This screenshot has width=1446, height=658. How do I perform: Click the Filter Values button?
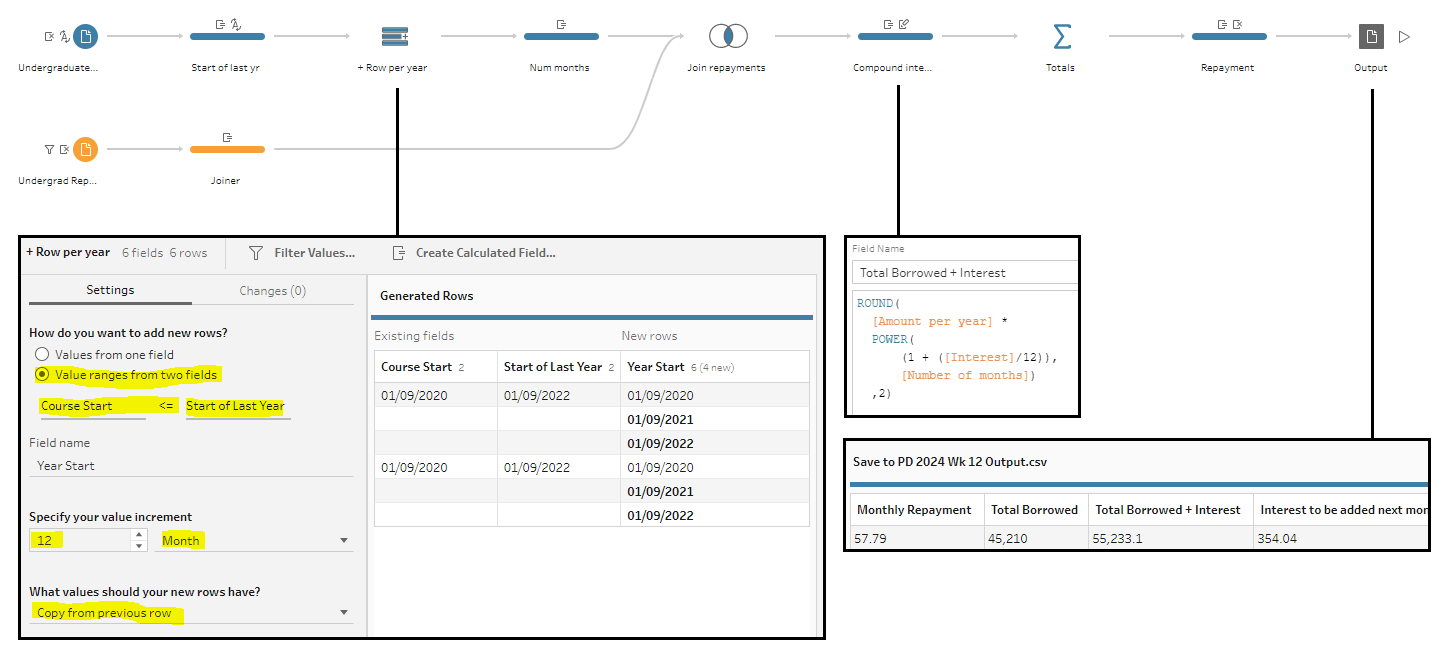302,253
